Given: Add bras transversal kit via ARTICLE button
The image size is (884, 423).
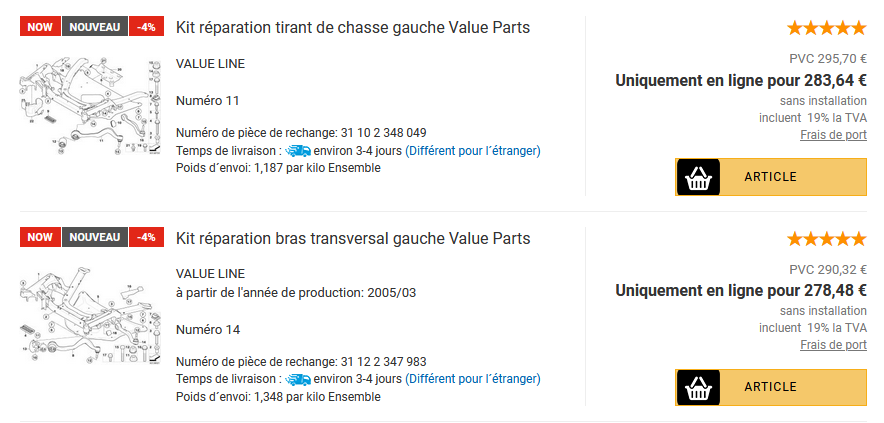Looking at the screenshot, I should [771, 387].
